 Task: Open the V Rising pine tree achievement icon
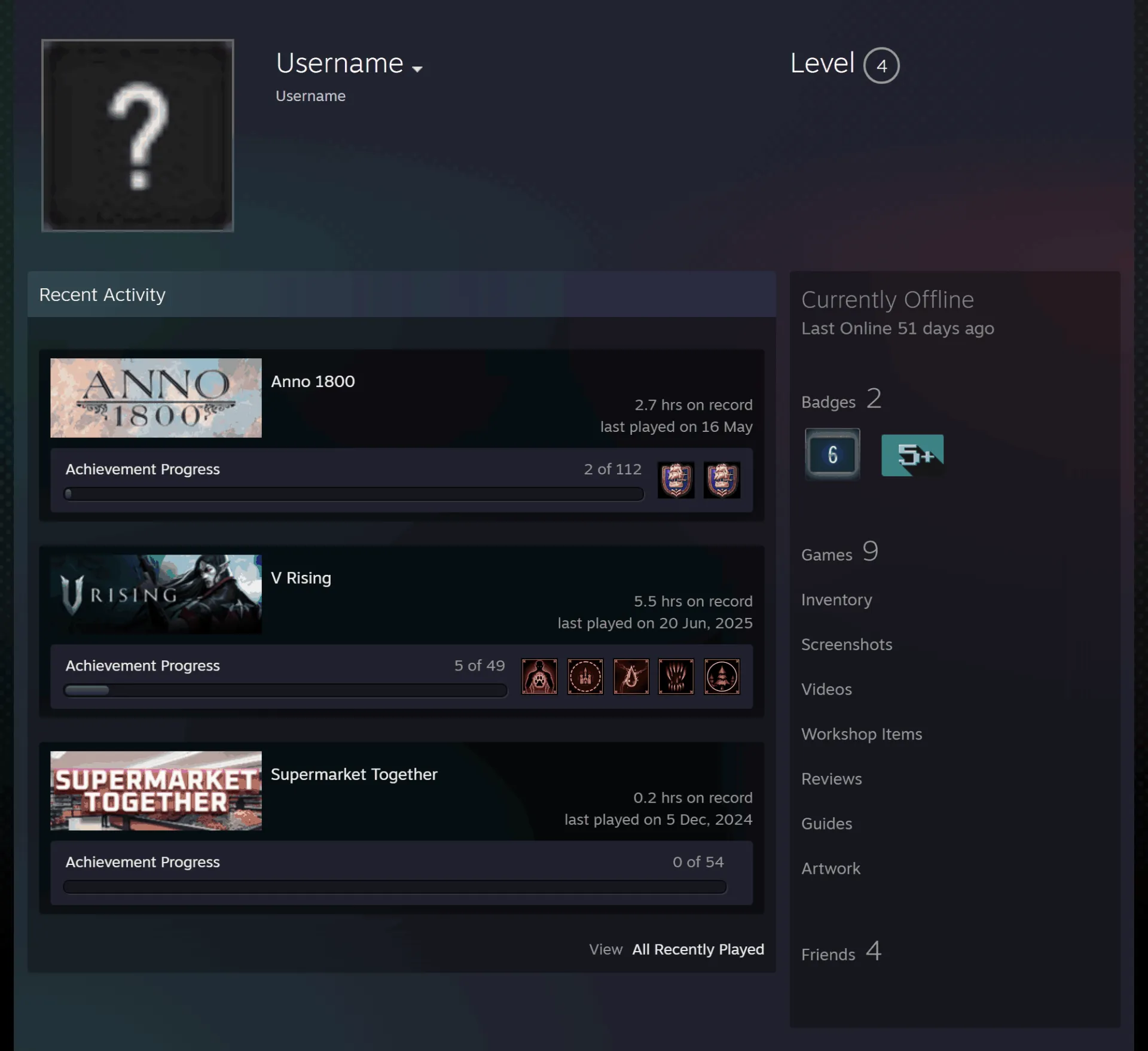pyautogui.click(x=722, y=677)
